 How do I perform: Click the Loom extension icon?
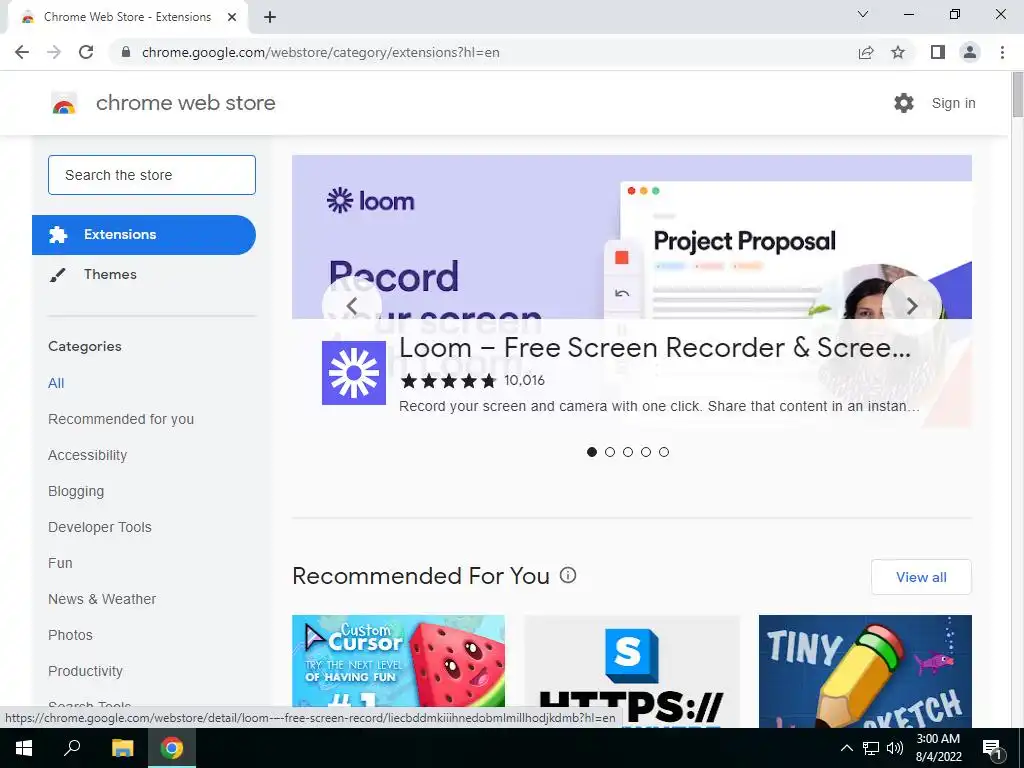point(353,373)
